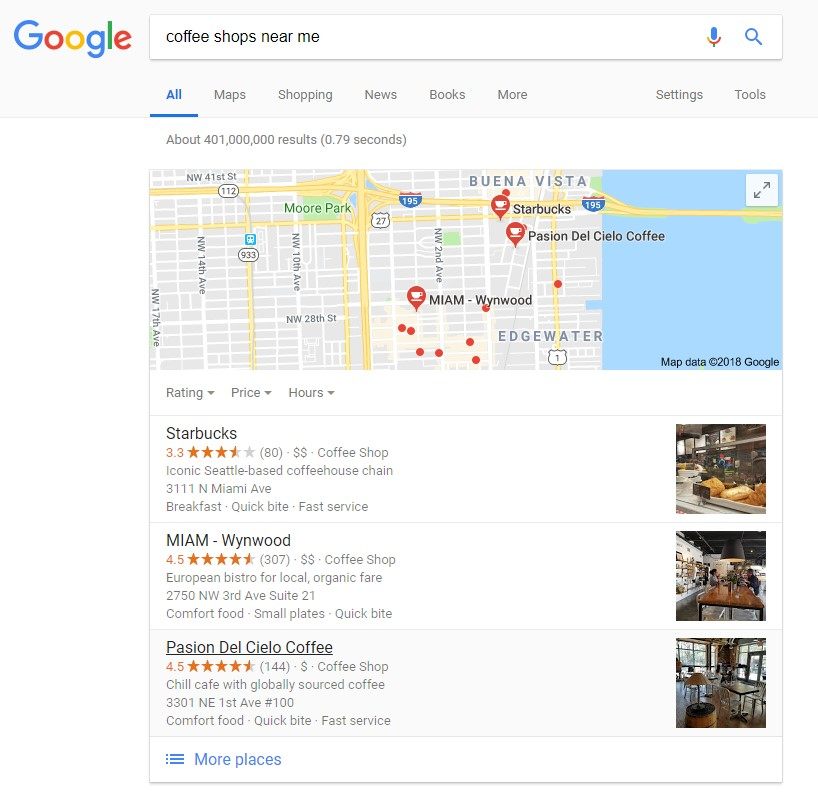Switch to the Shopping tab
818x810 pixels.
coord(305,94)
